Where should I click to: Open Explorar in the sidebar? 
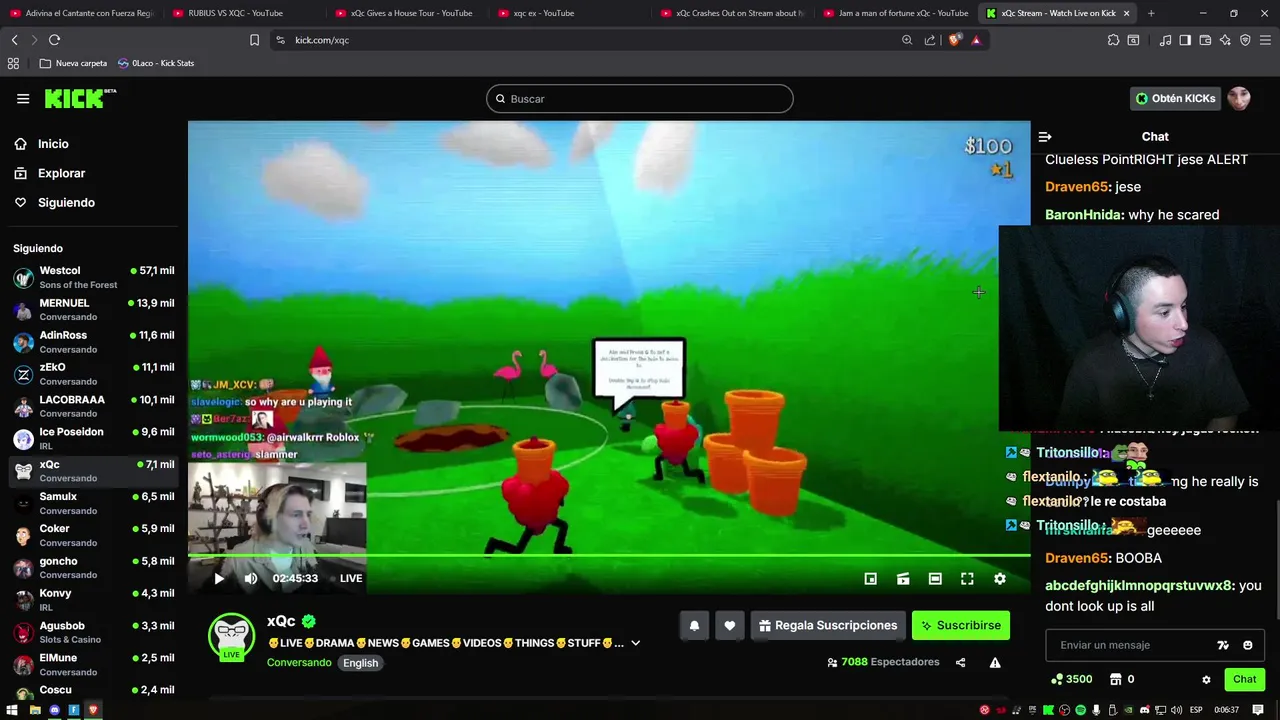61,173
